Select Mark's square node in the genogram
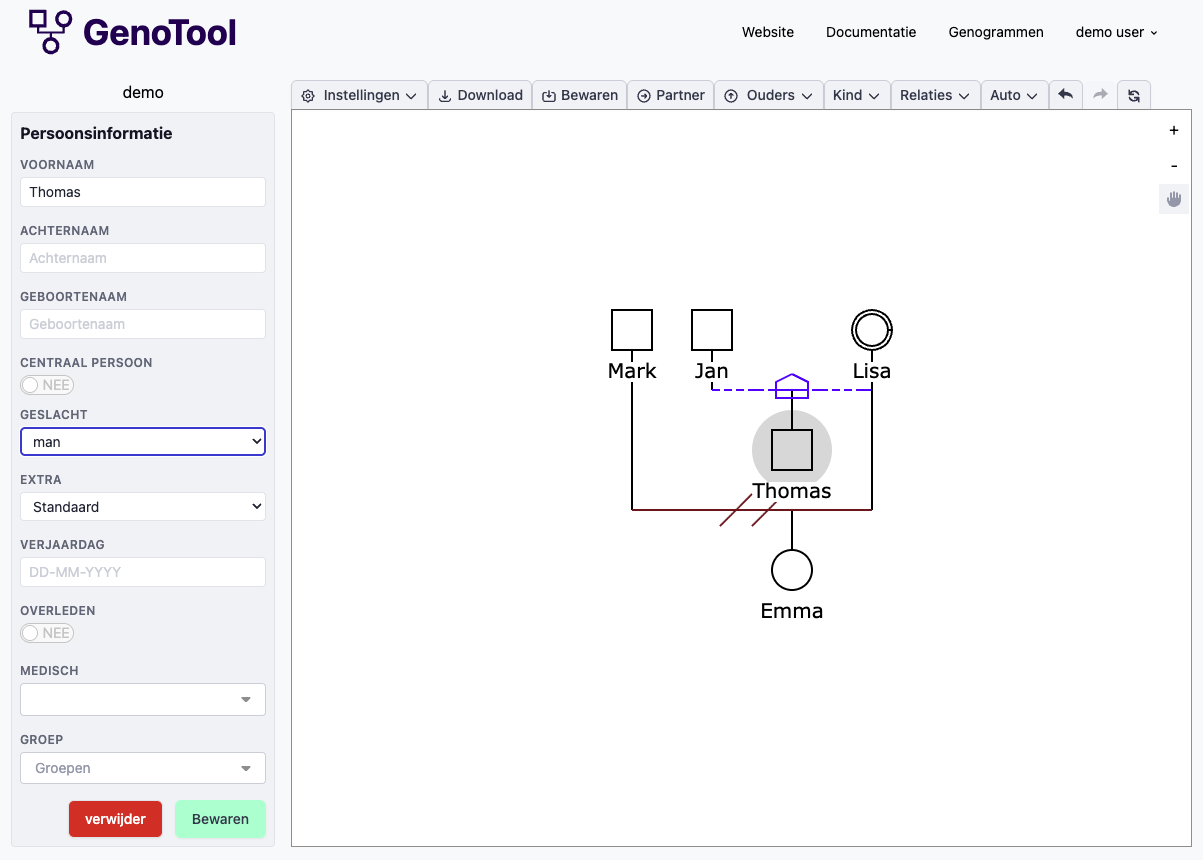Viewport: 1203px width, 860px height. [632, 330]
